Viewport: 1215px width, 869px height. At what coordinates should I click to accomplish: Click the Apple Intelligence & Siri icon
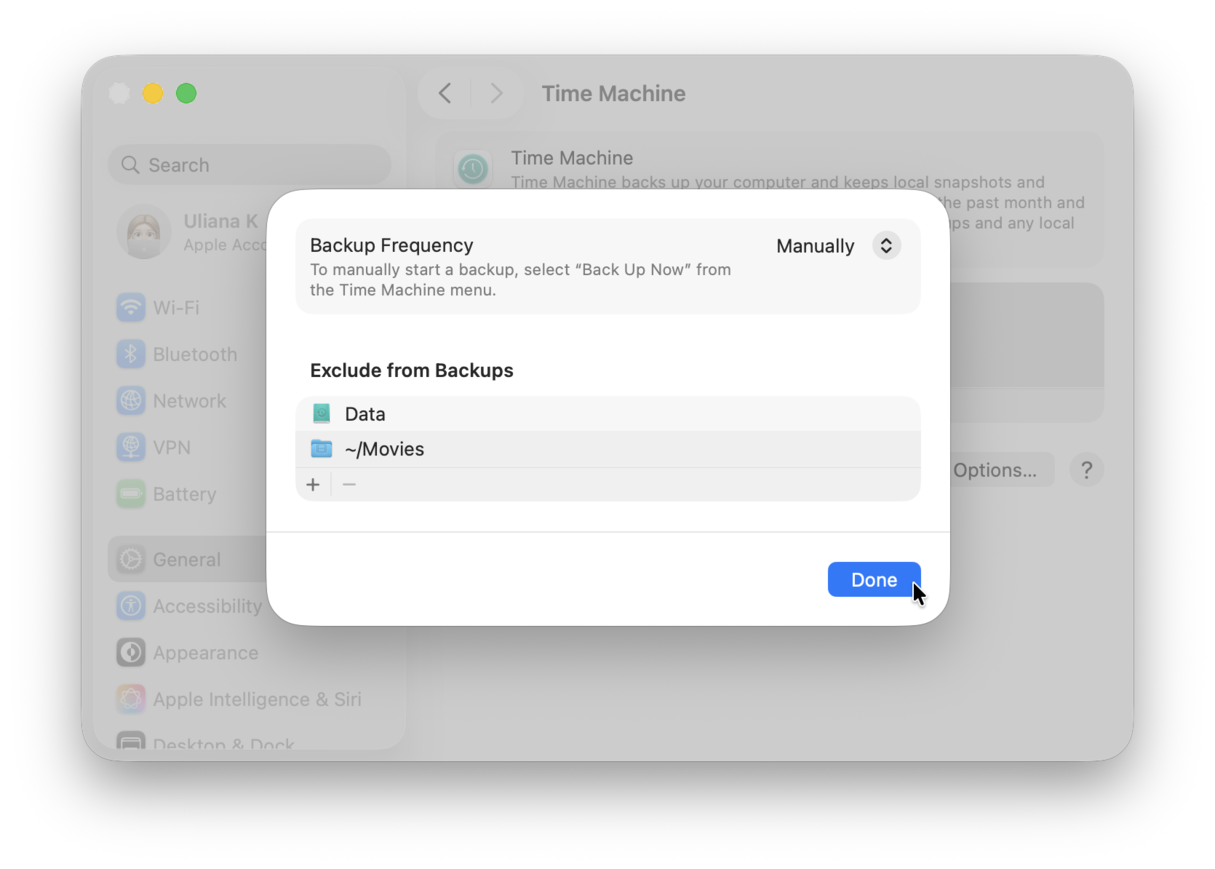(x=131, y=699)
